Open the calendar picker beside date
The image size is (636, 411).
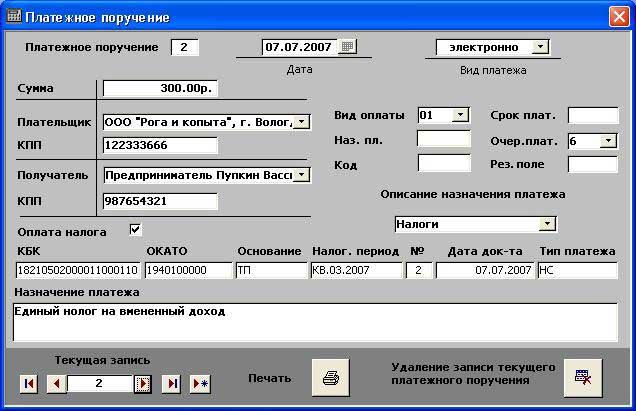coord(347,46)
